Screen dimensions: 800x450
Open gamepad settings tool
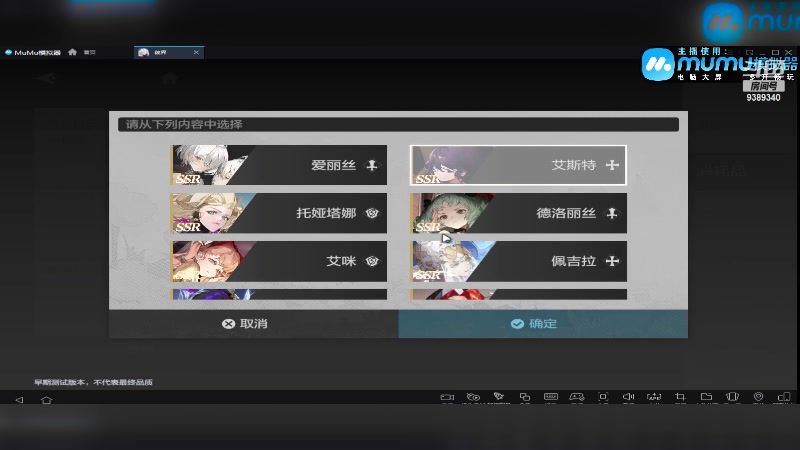click(577, 396)
